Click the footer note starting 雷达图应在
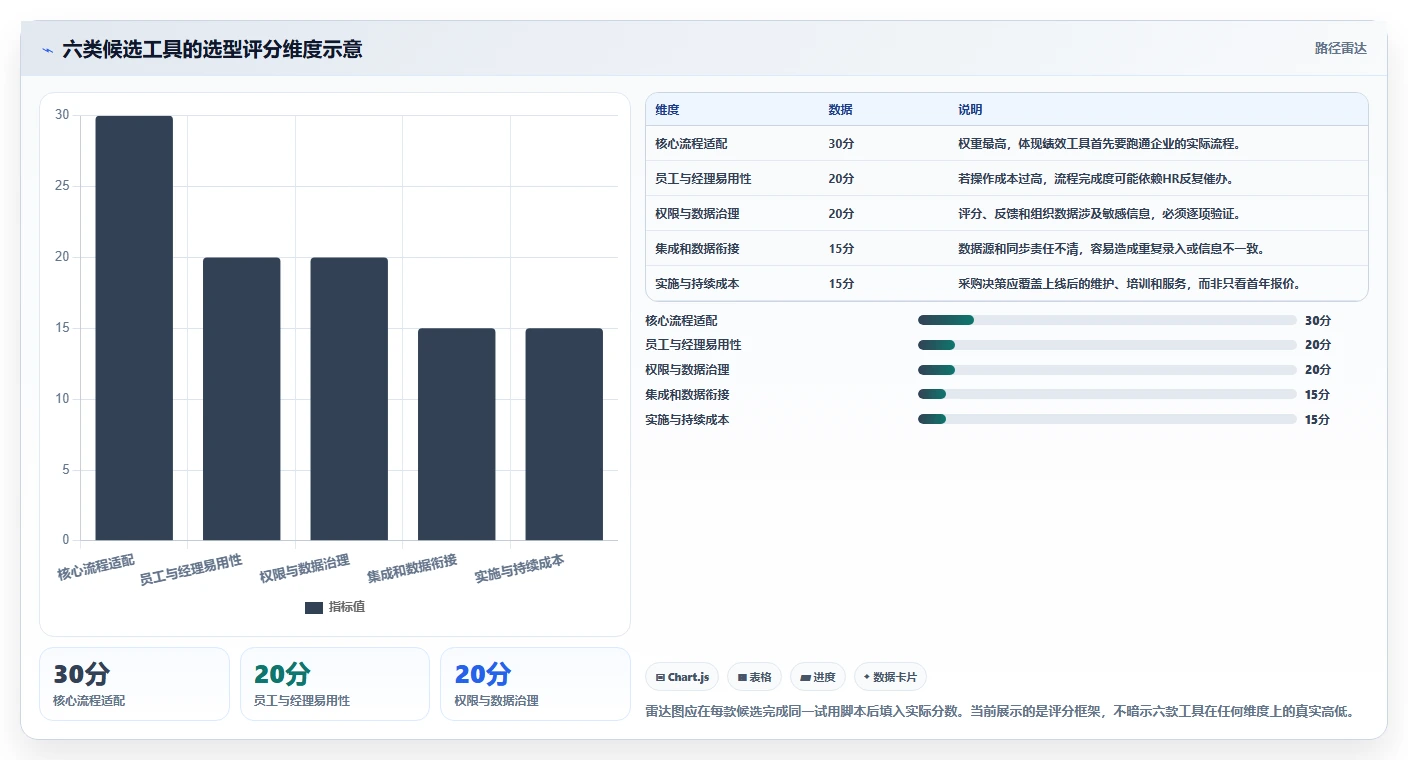This screenshot has height=760, width=1408. [x=1001, y=712]
